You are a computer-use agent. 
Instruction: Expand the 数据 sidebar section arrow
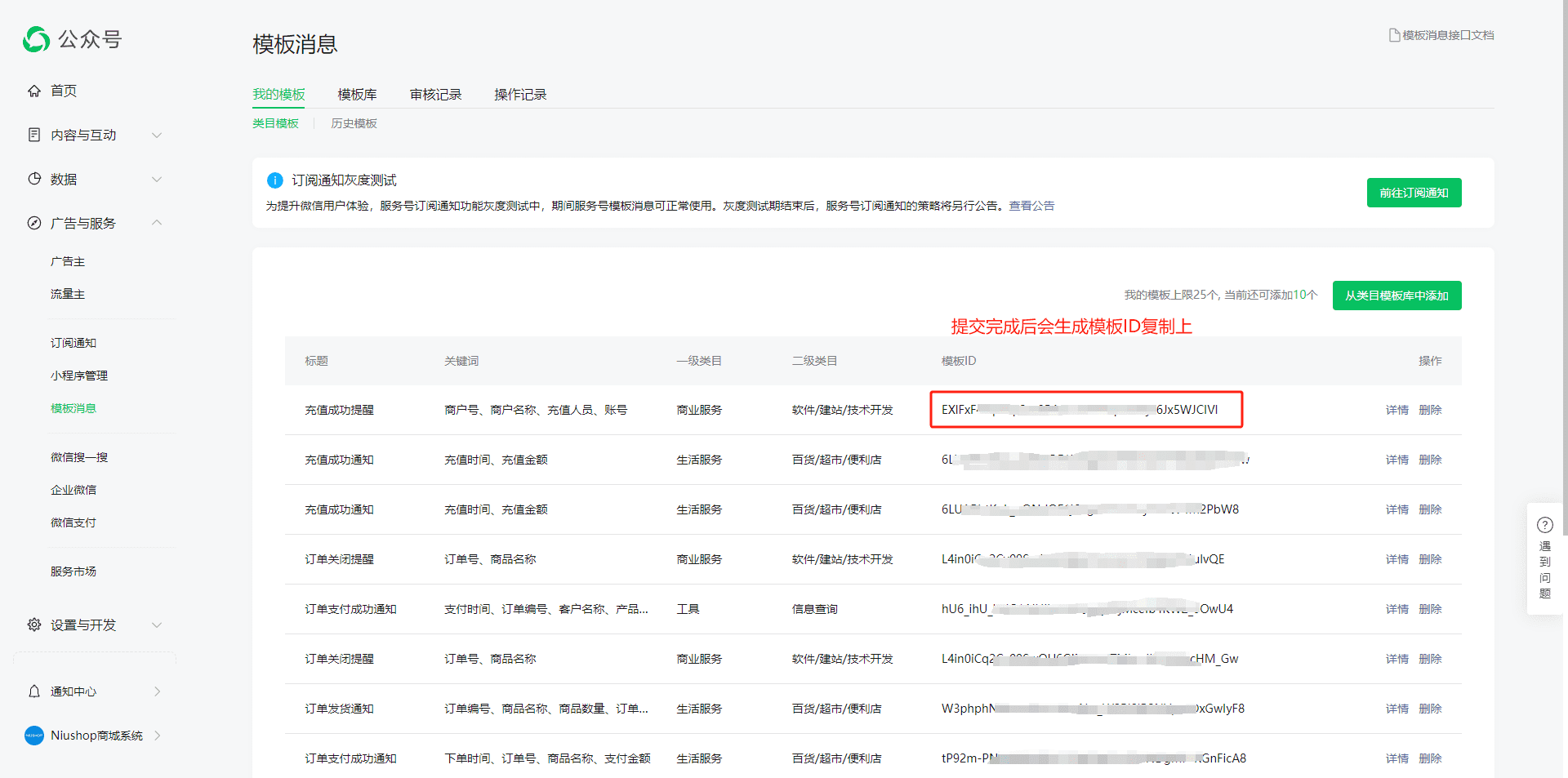157,179
